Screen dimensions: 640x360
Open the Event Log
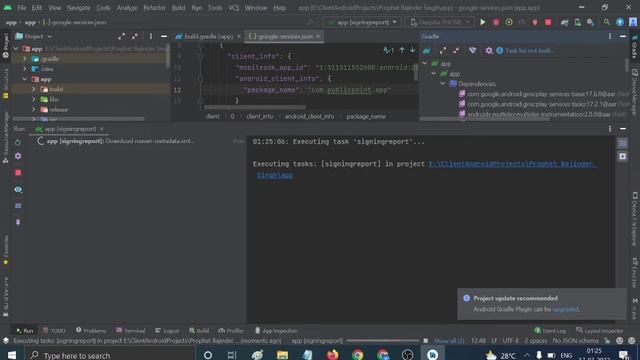pos(550,331)
